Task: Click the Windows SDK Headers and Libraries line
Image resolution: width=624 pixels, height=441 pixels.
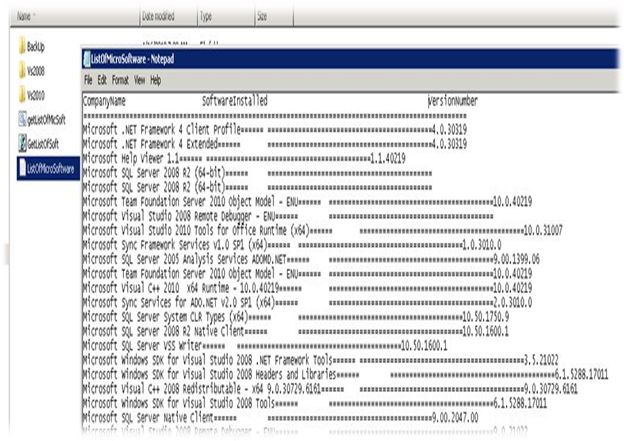Action: (x=345, y=374)
